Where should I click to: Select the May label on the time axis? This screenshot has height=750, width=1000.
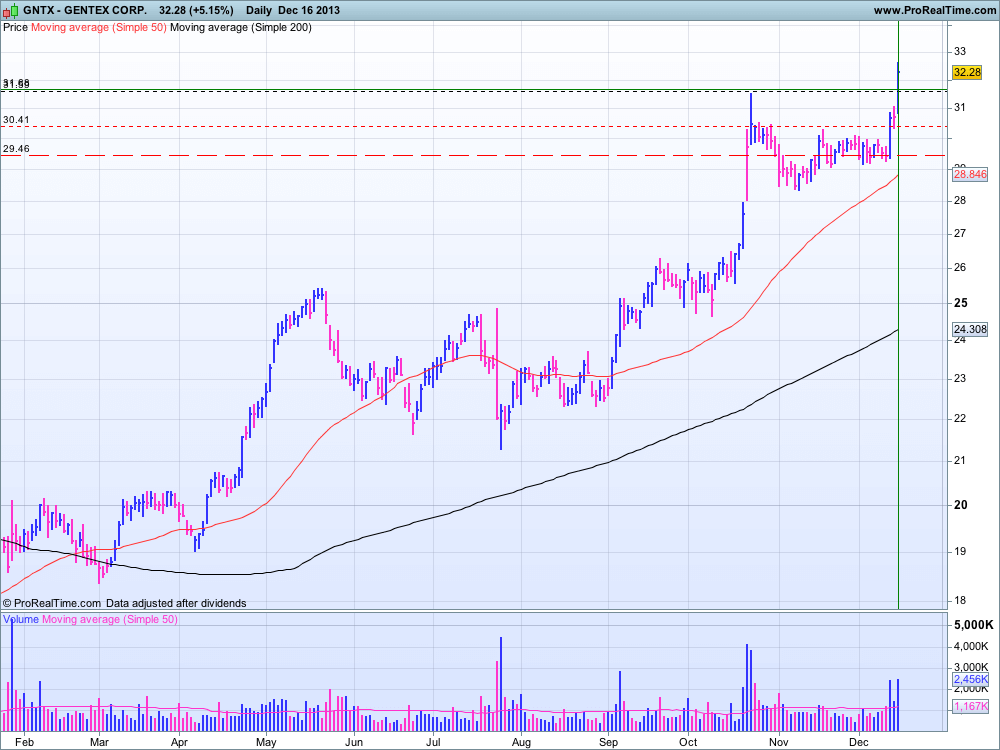[266, 742]
